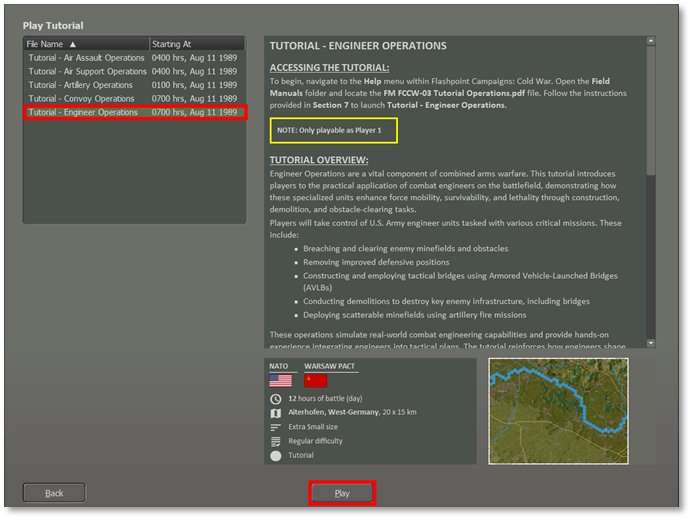Sort list by Starting At column header

pyautogui.click(x=195, y=44)
